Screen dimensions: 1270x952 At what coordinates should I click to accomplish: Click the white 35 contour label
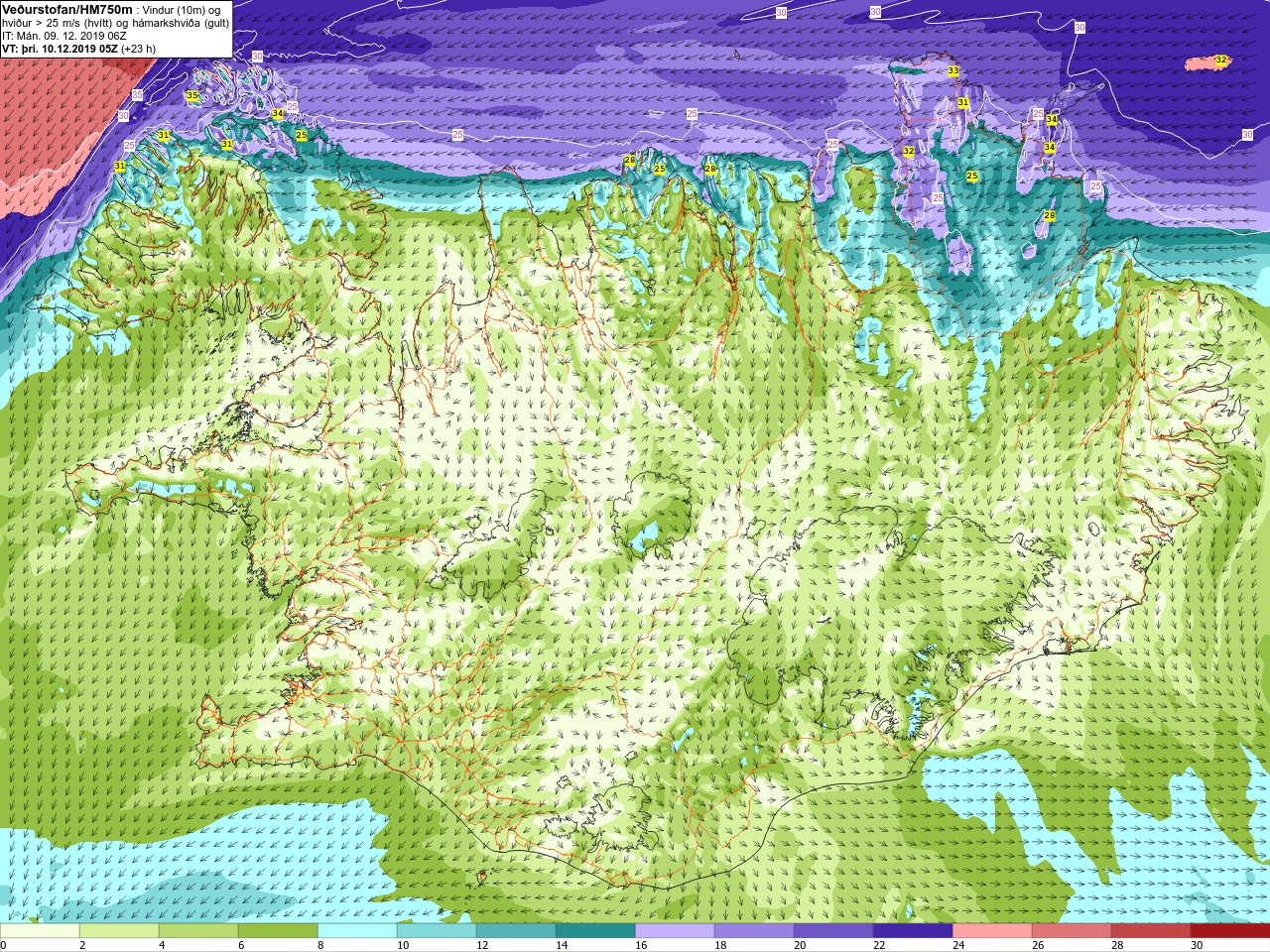point(137,95)
